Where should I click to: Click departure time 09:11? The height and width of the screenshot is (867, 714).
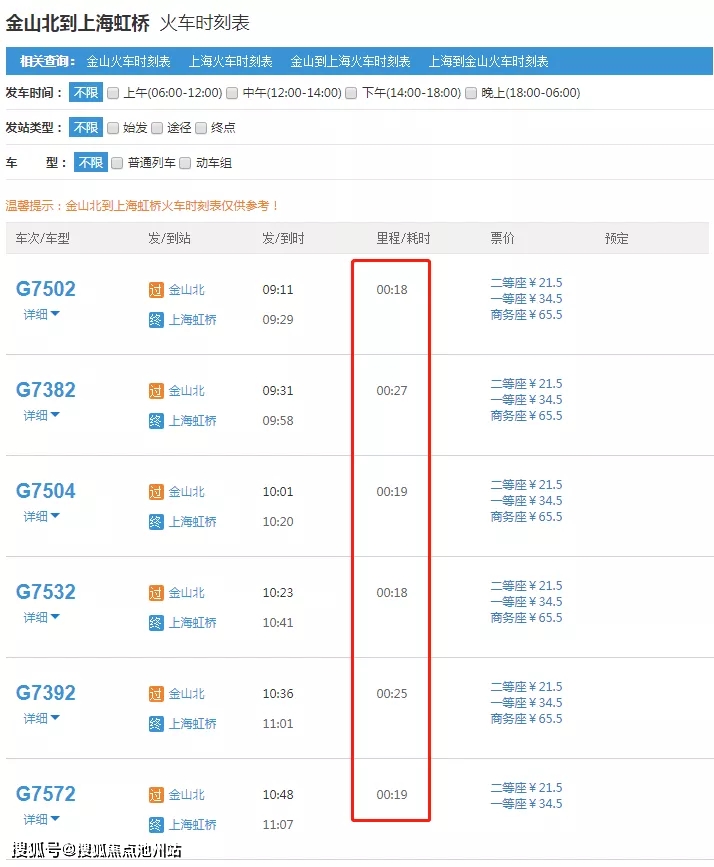pyautogui.click(x=278, y=290)
